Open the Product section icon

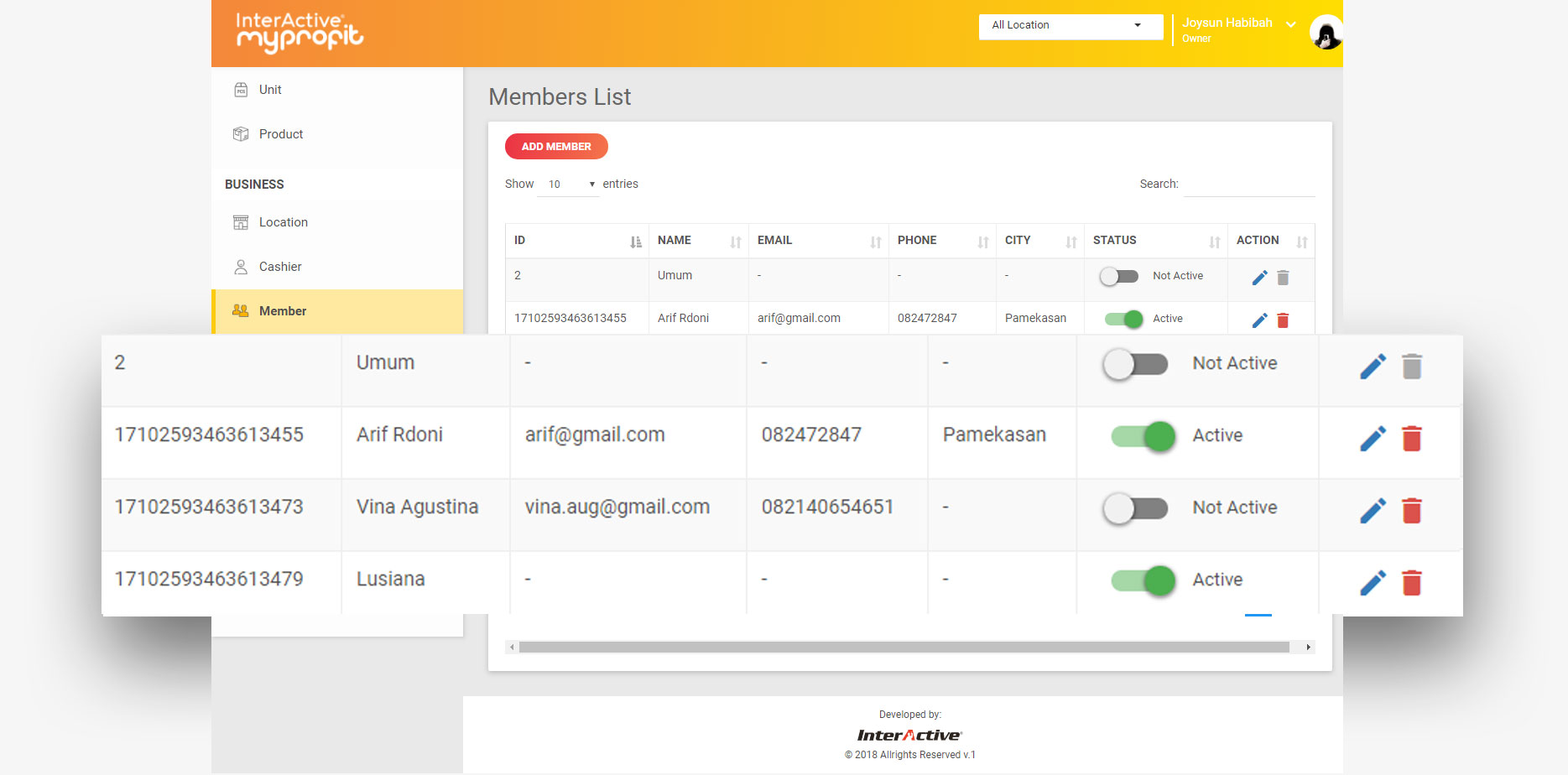241,133
